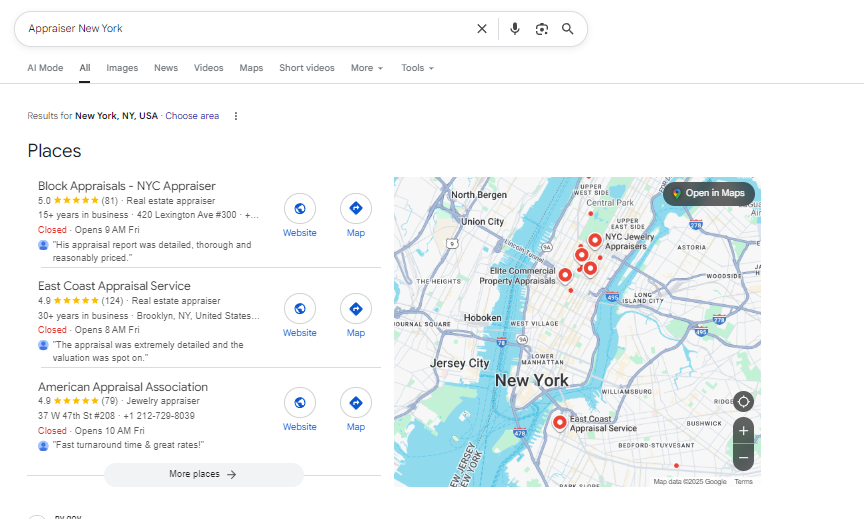Go to the Short videos tab

click(307, 68)
